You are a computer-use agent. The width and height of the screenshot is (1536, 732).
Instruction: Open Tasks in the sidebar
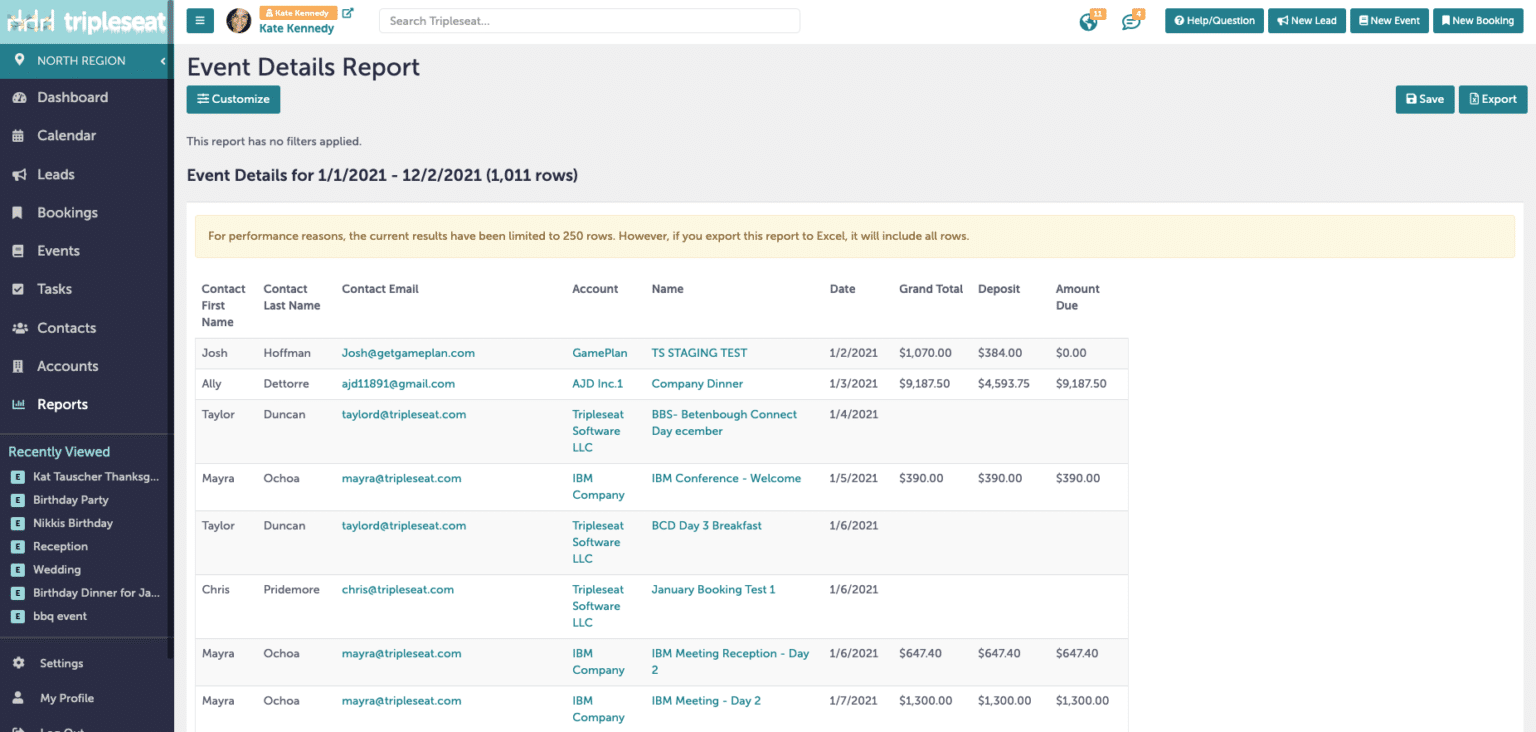coord(54,289)
